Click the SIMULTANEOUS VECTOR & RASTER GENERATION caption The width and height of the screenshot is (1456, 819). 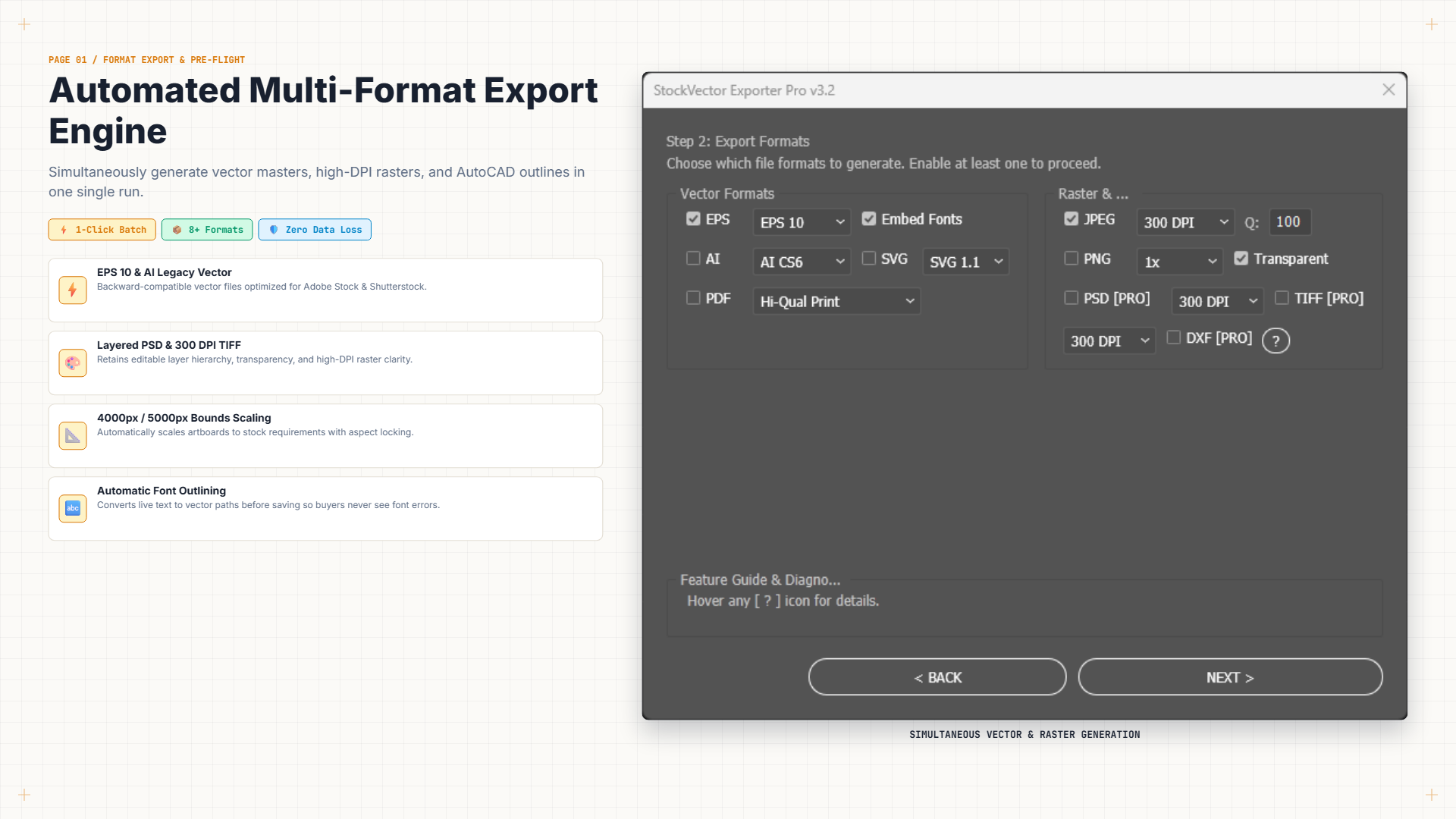(x=1025, y=734)
